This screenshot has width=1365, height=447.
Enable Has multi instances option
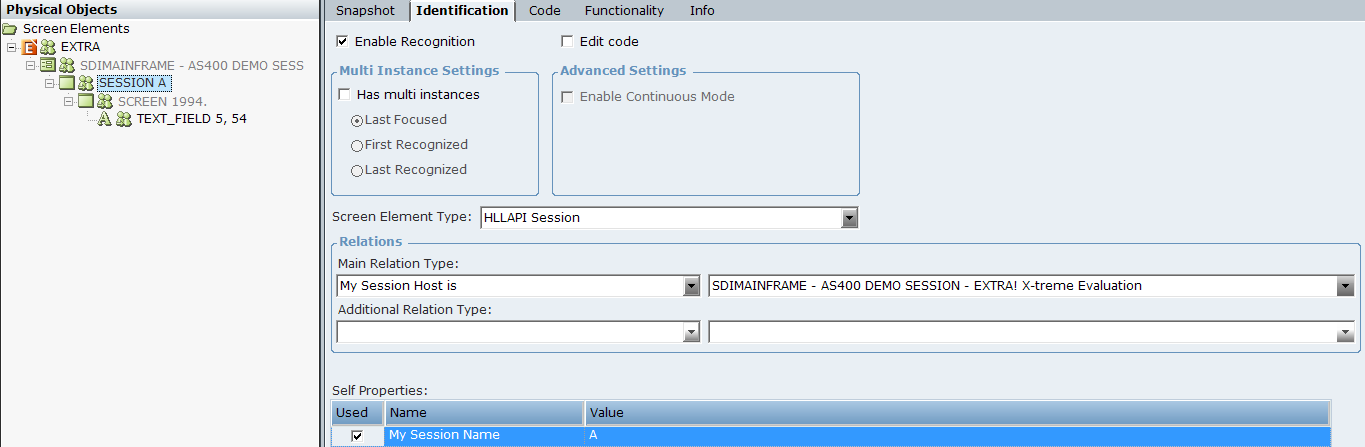coord(345,95)
